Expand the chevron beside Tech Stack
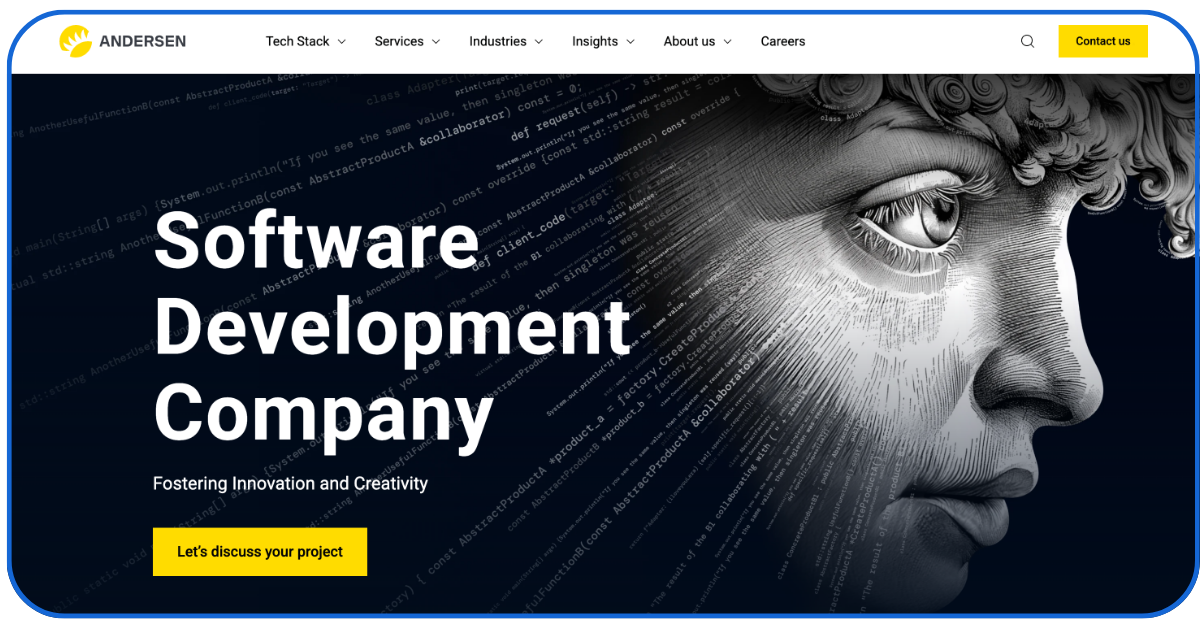The width and height of the screenshot is (1200, 628). point(341,42)
